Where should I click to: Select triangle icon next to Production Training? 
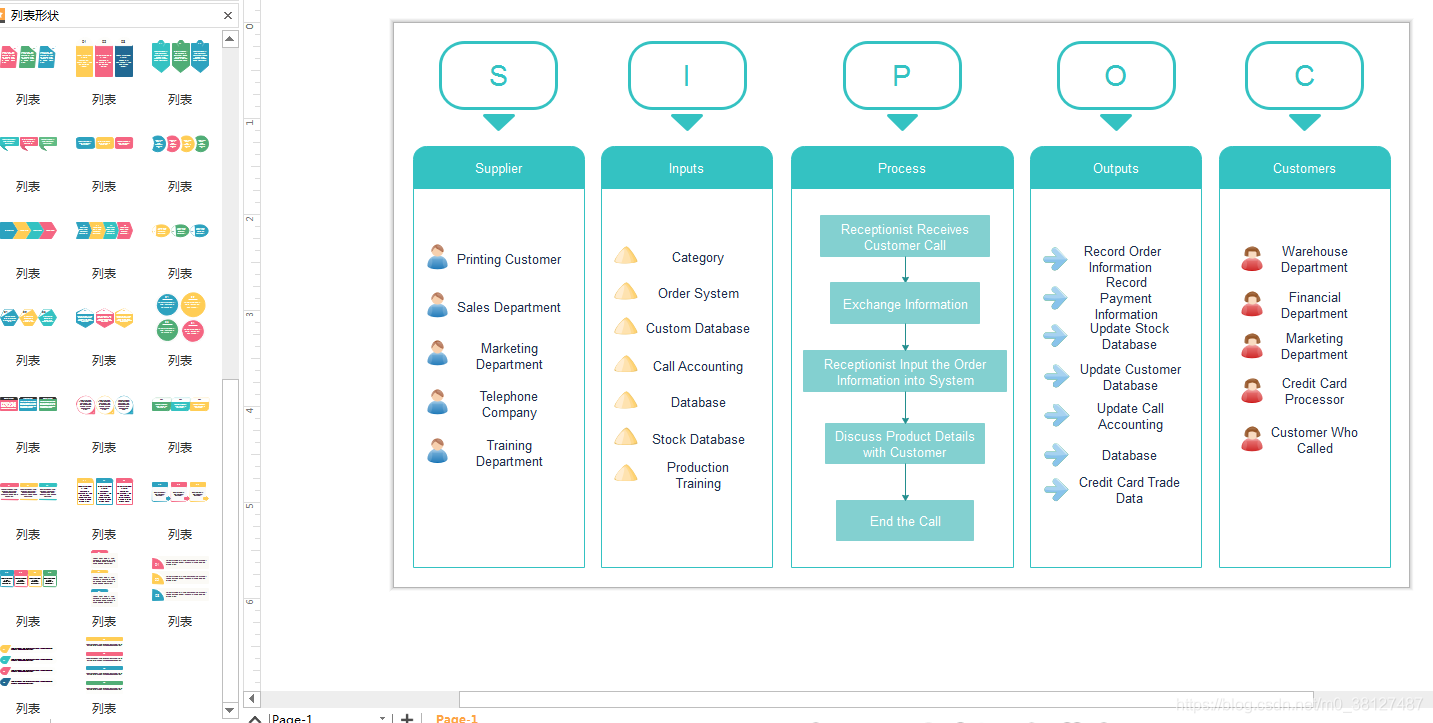click(626, 473)
